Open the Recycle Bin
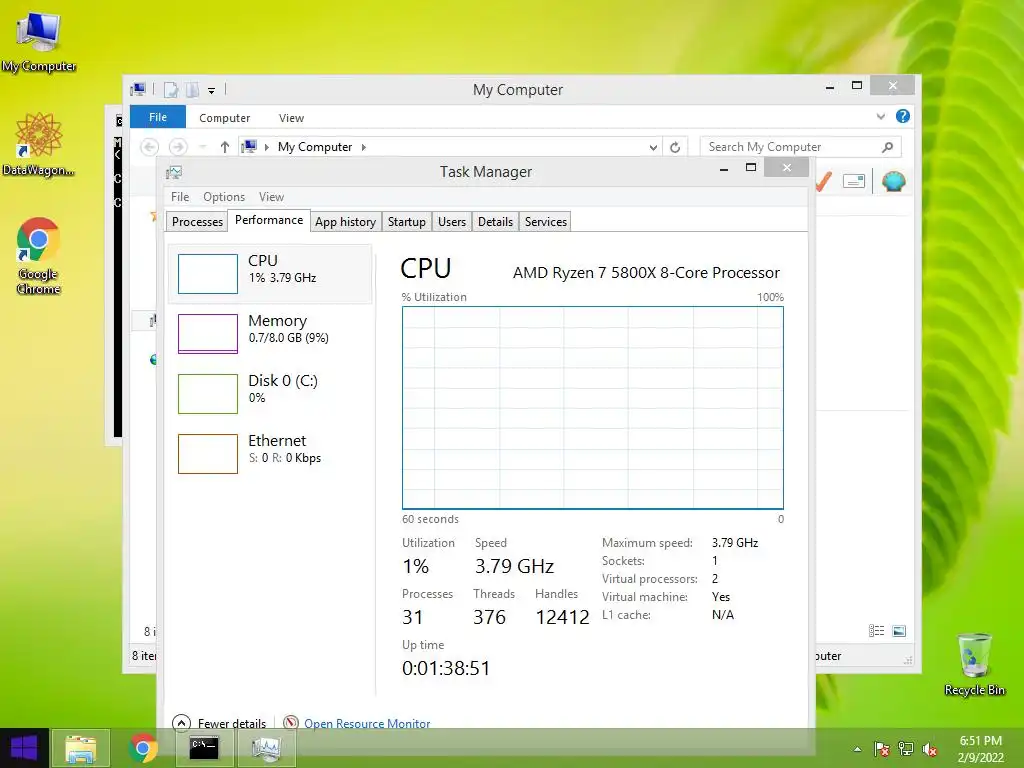 tap(974, 664)
